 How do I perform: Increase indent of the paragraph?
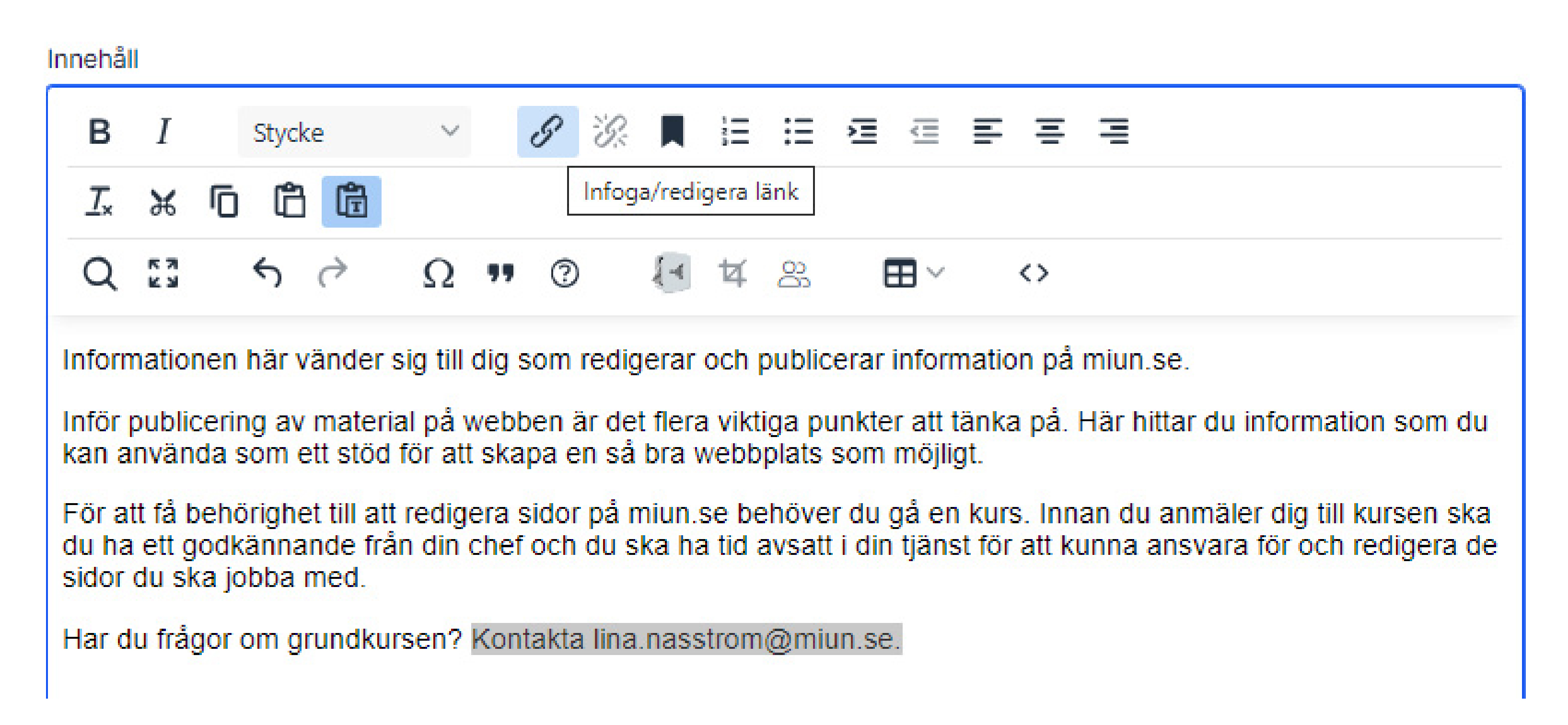862,131
